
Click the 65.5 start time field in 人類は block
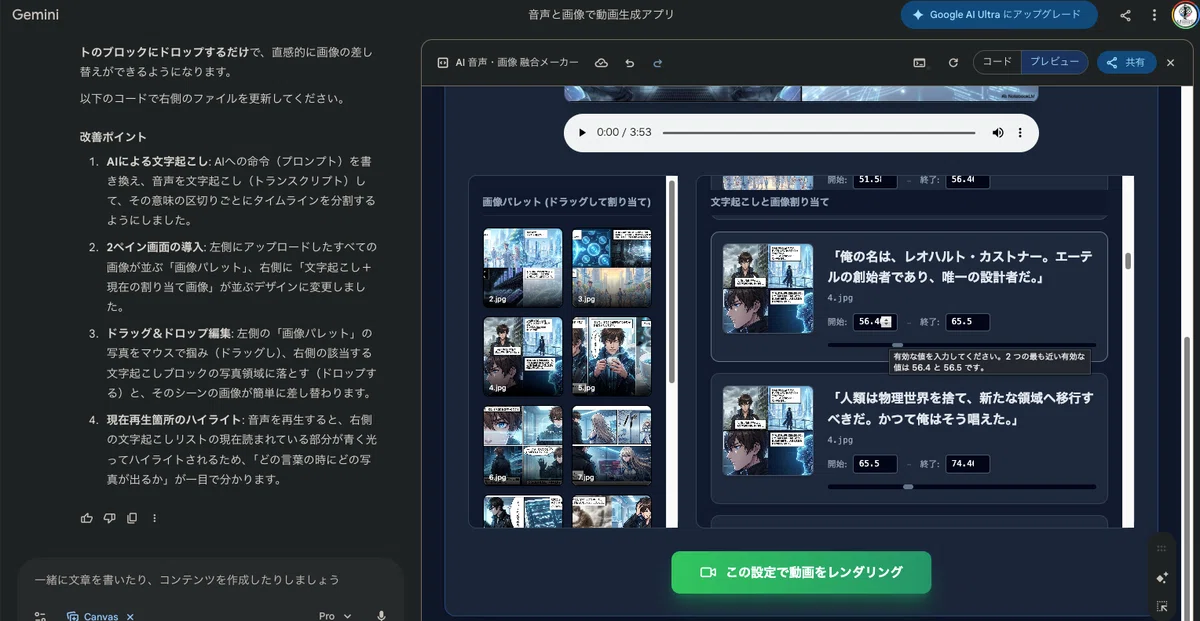[x=874, y=464]
